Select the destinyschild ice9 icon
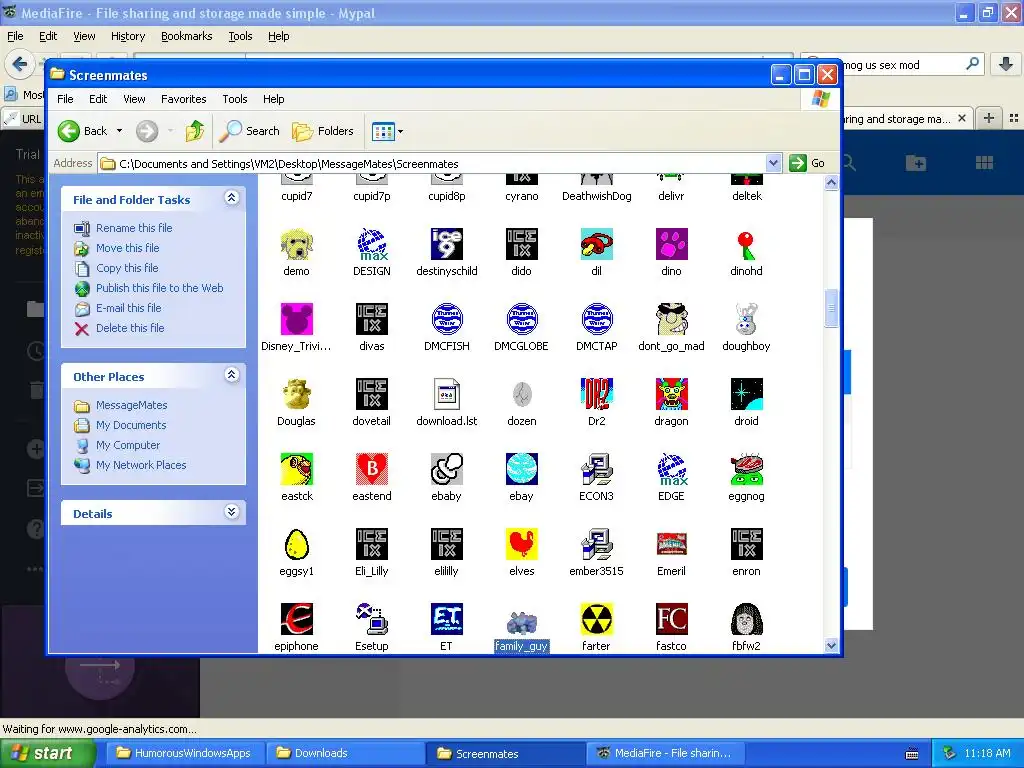 [447, 244]
